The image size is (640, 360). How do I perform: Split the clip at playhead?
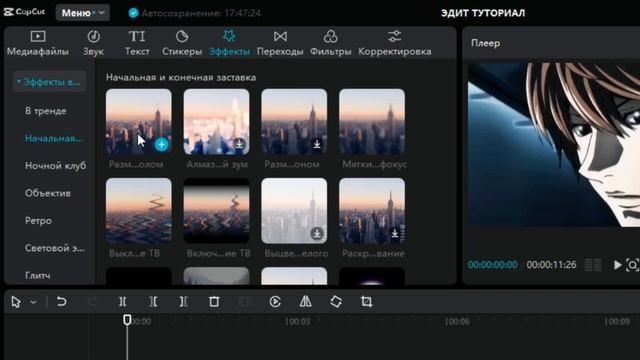(x=122, y=302)
